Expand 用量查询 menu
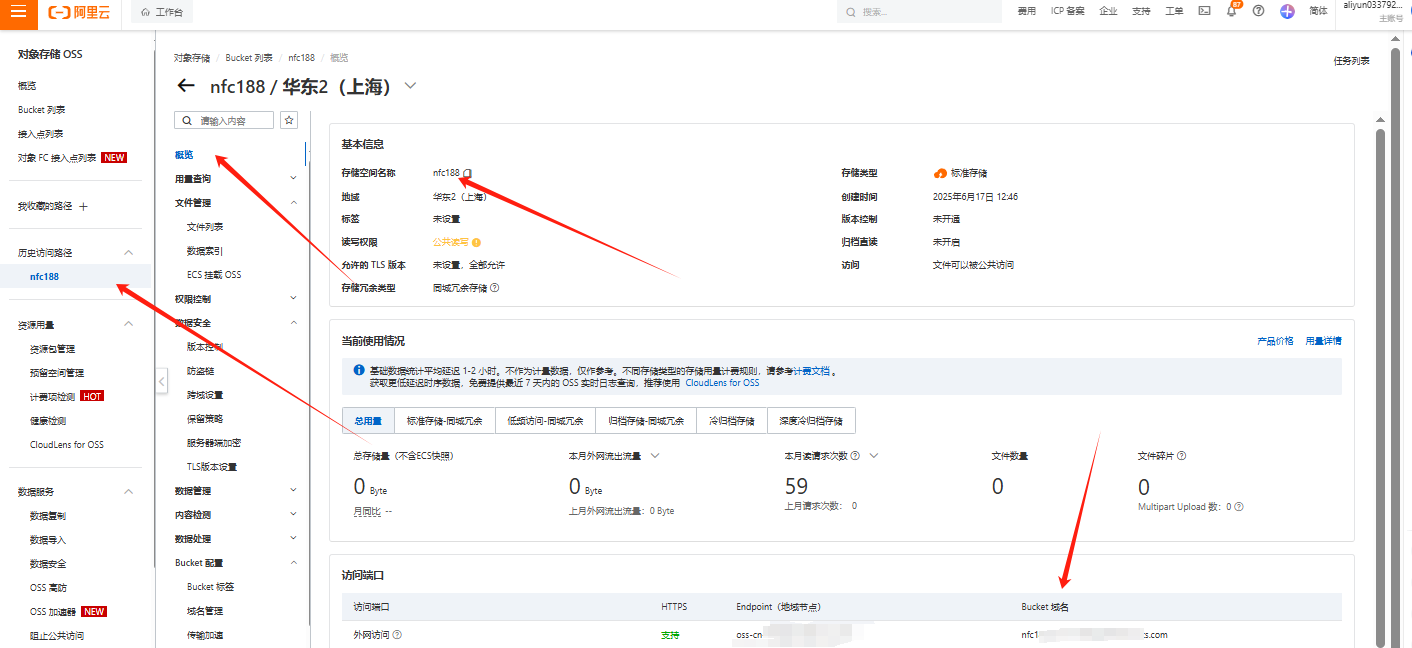 (293, 178)
